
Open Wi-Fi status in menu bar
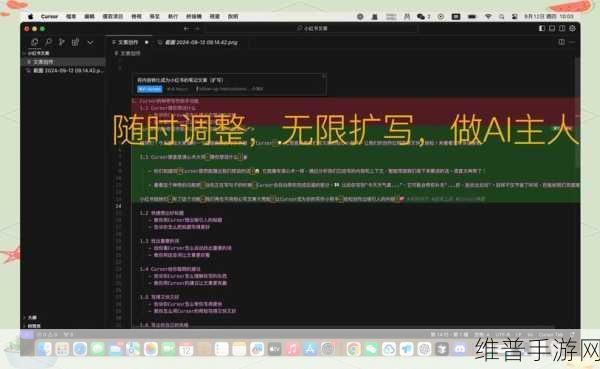pyautogui.click(x=488, y=16)
